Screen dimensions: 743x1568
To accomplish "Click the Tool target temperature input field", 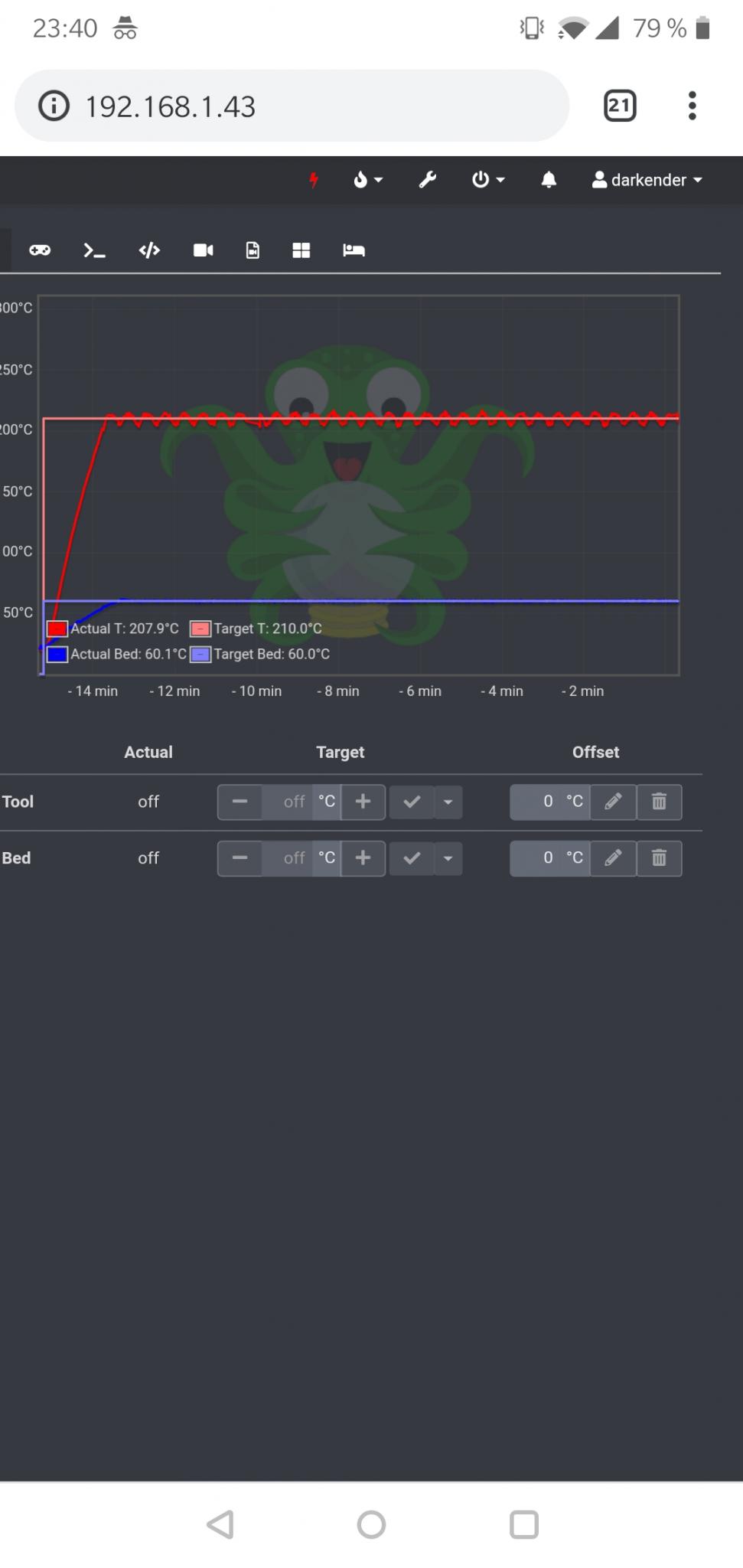I will coord(287,802).
